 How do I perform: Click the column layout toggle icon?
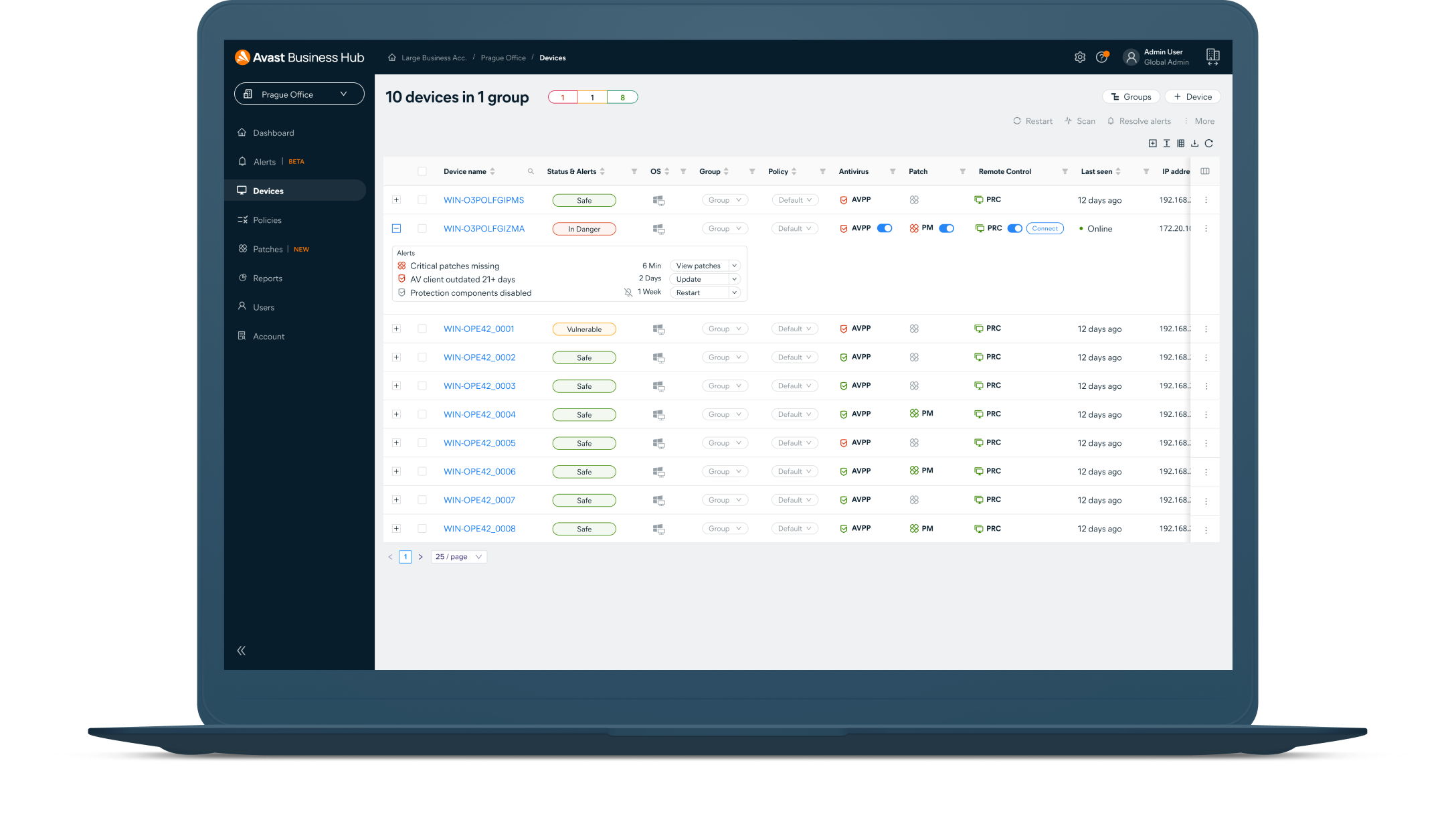(x=1181, y=143)
